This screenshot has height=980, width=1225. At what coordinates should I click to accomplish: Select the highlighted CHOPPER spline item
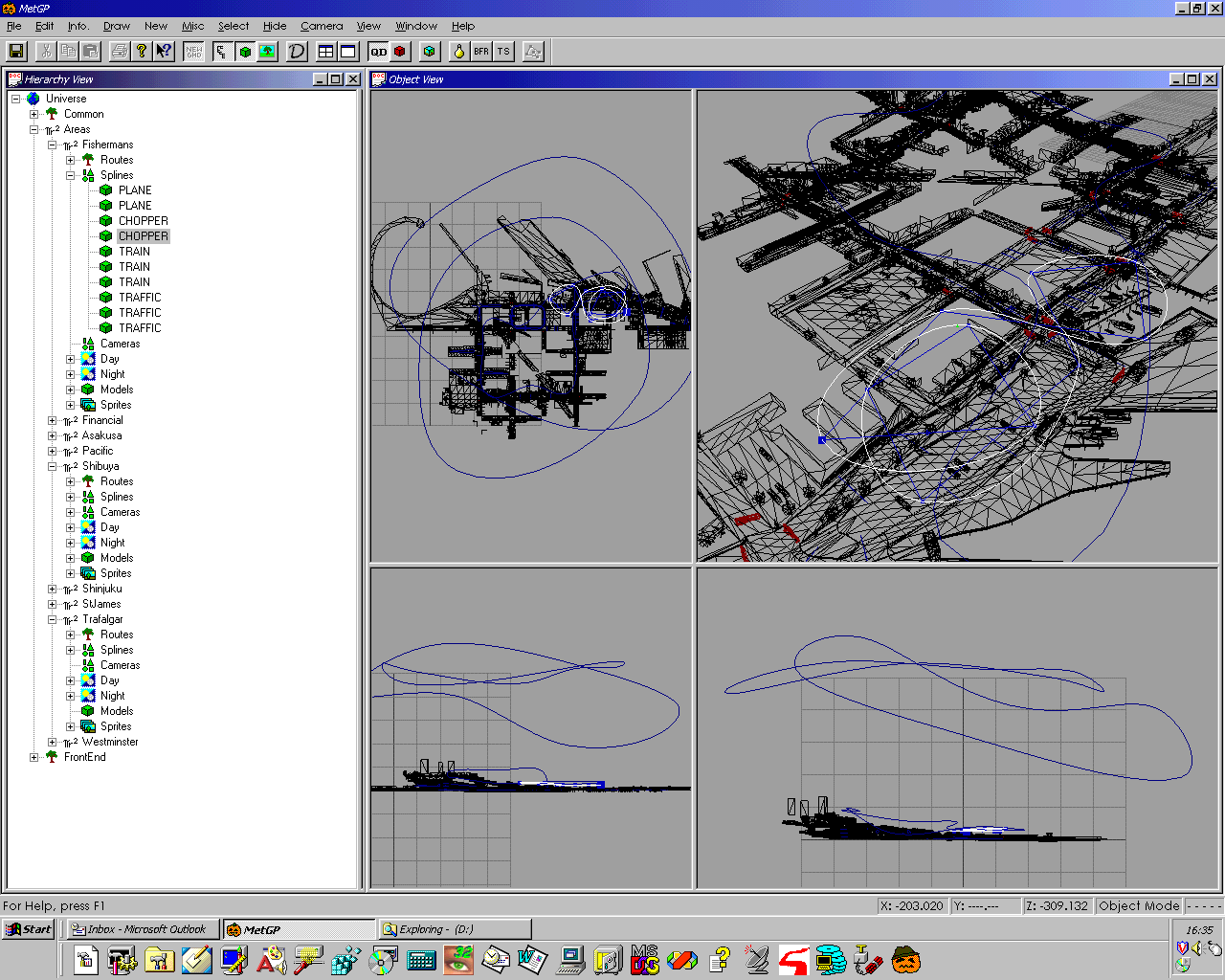(143, 236)
